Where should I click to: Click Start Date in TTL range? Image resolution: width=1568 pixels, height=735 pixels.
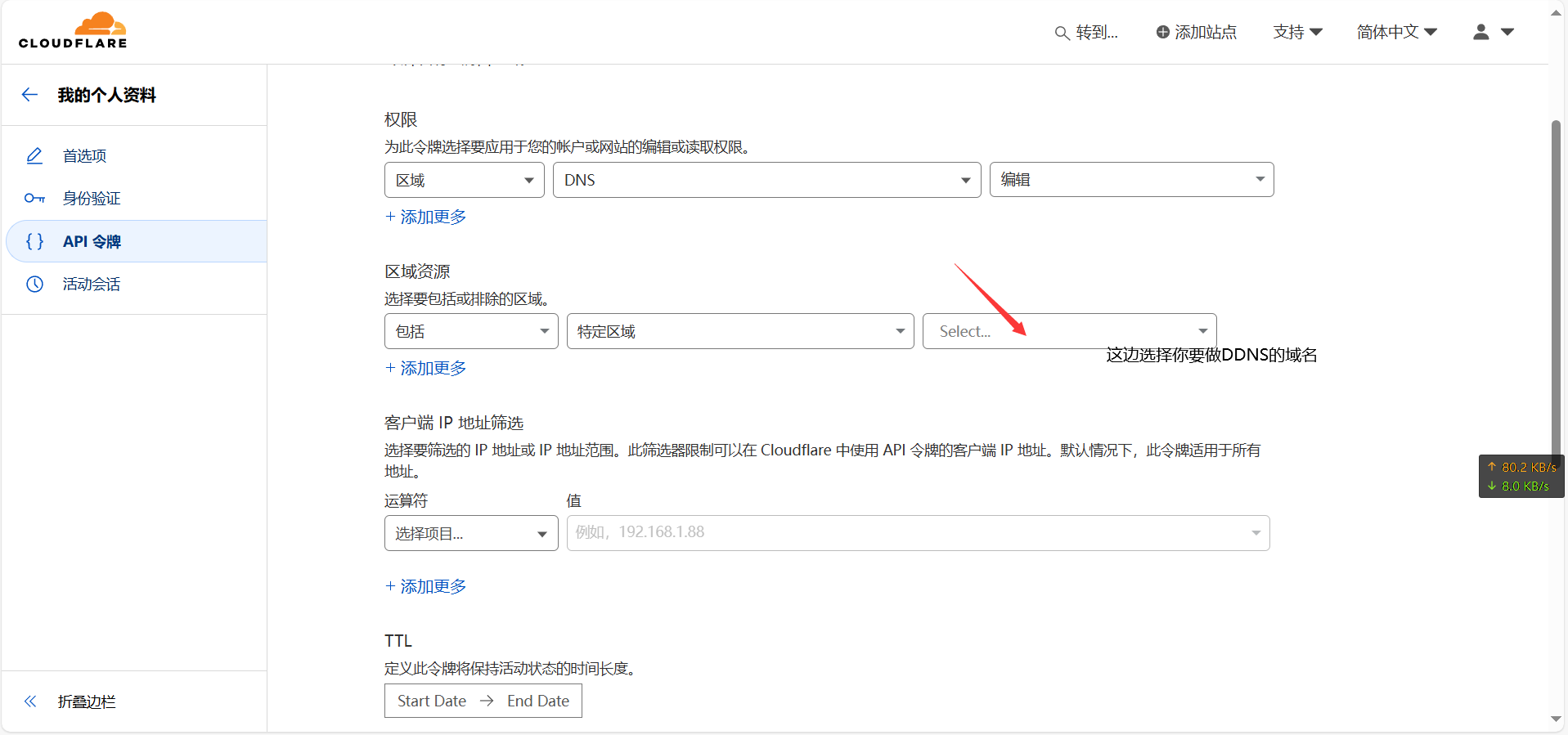[x=432, y=701]
